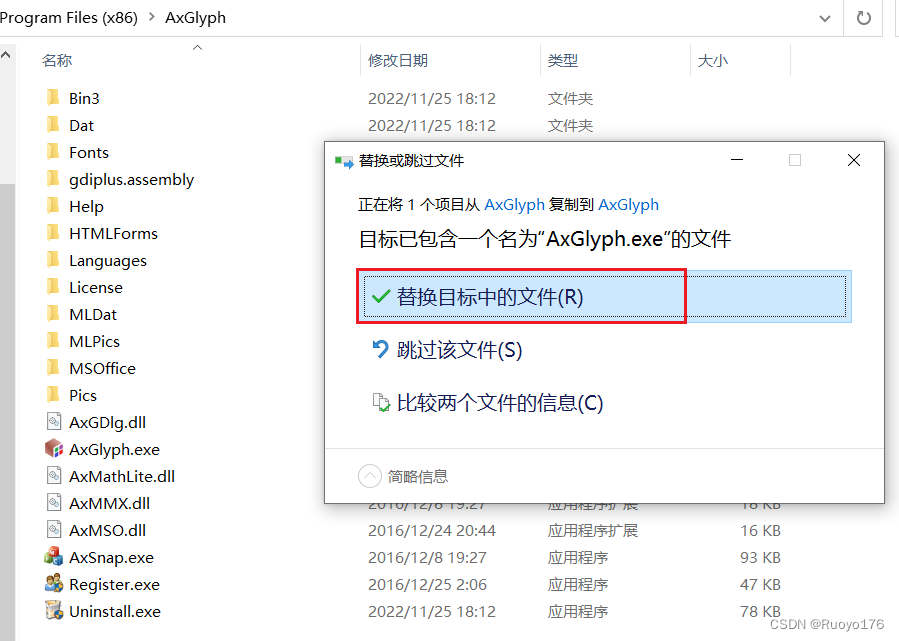899x641 pixels.
Task: Select the AxGlyph.exe file name
Action: (x=115, y=450)
